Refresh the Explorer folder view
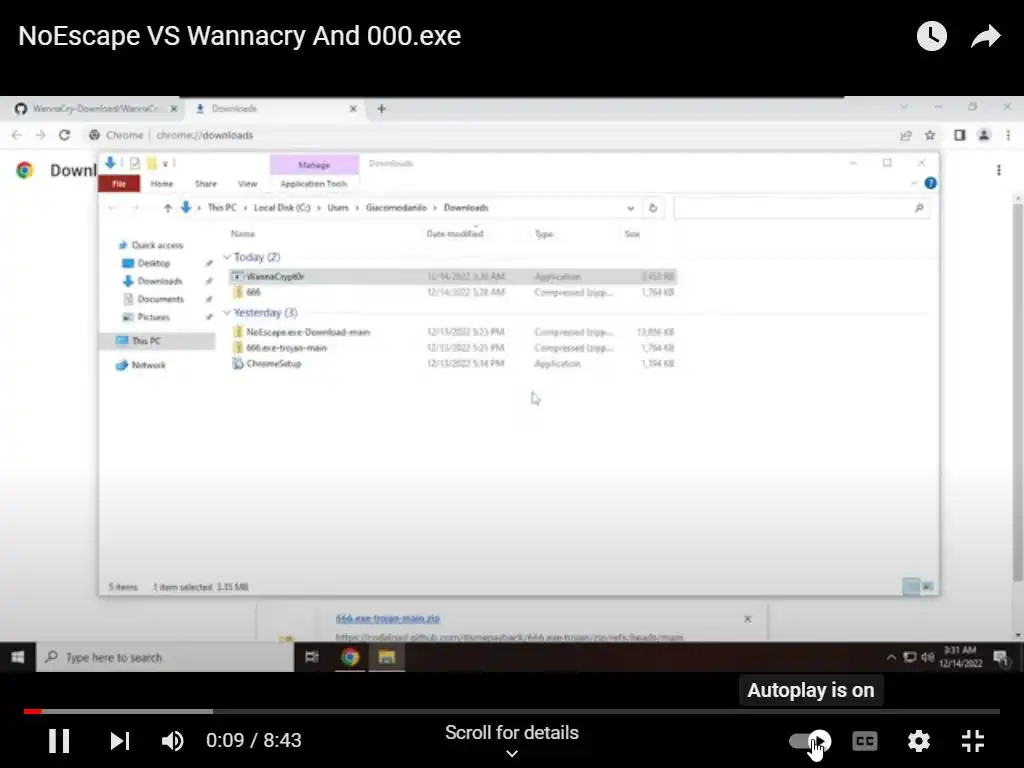The height and width of the screenshot is (768, 1024). click(652, 208)
